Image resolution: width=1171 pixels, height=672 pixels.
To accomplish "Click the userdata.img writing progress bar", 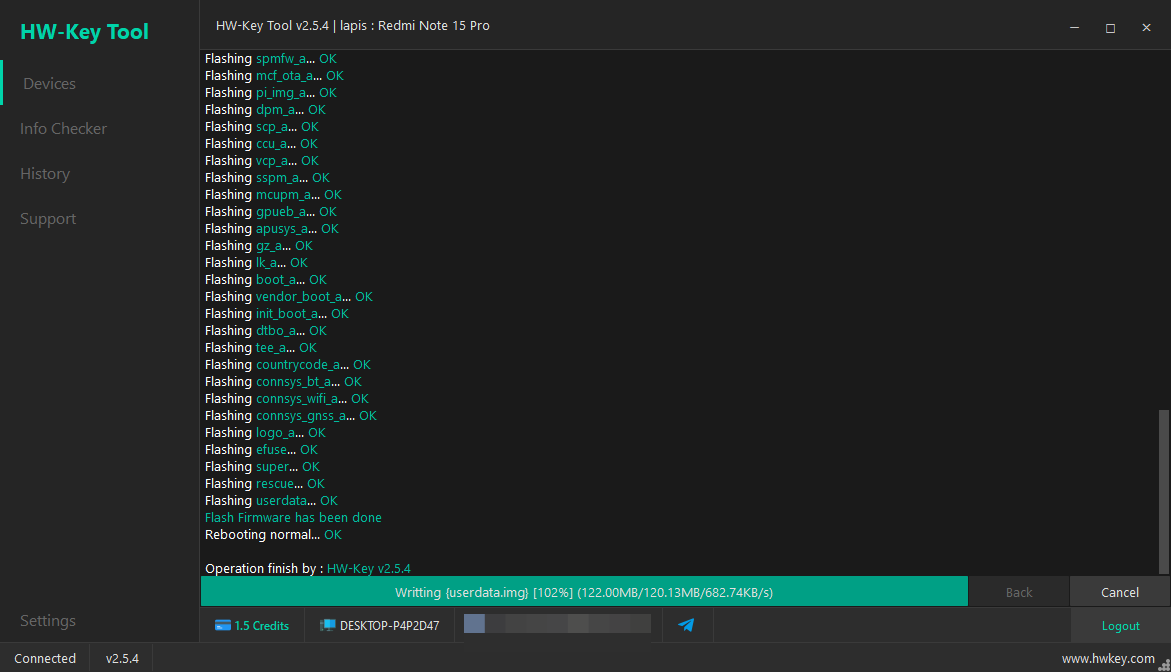I will (584, 591).
